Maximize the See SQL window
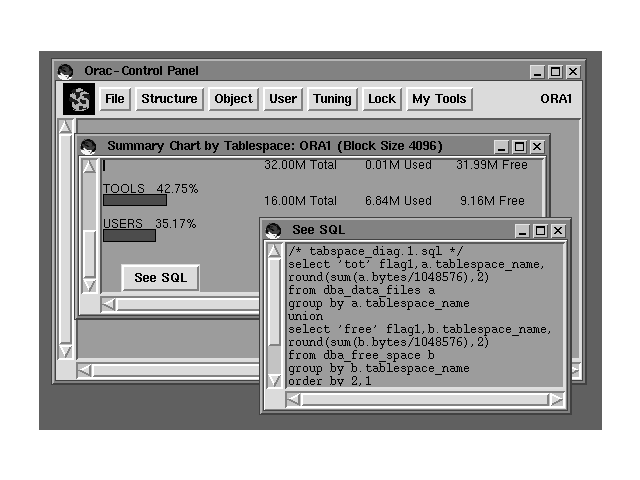The height and width of the screenshot is (480, 640). tap(541, 231)
